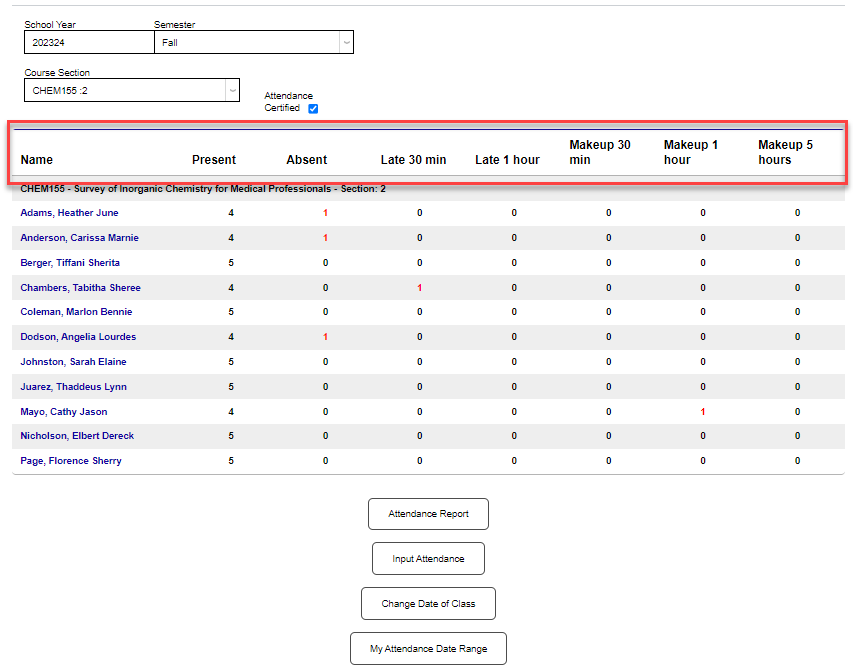856x668 pixels.
Task: Select student Adams, Heather June
Action: point(69,212)
